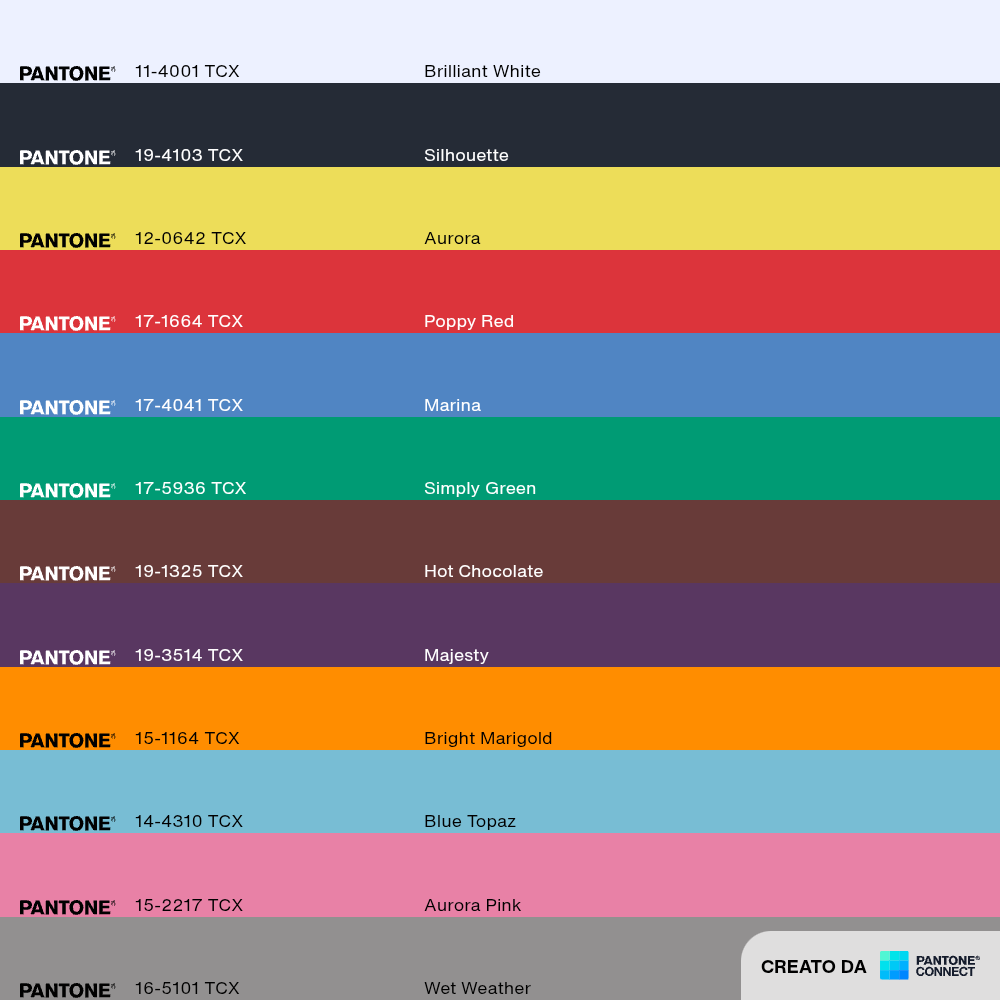Click the Pantone logo in Blue Topaz row
1000x1000 pixels.
[x=67, y=823]
